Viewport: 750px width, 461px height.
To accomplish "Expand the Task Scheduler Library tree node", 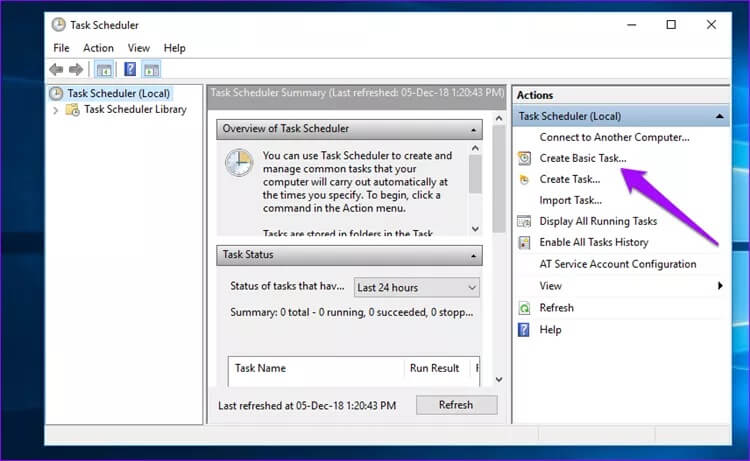I will [x=55, y=110].
